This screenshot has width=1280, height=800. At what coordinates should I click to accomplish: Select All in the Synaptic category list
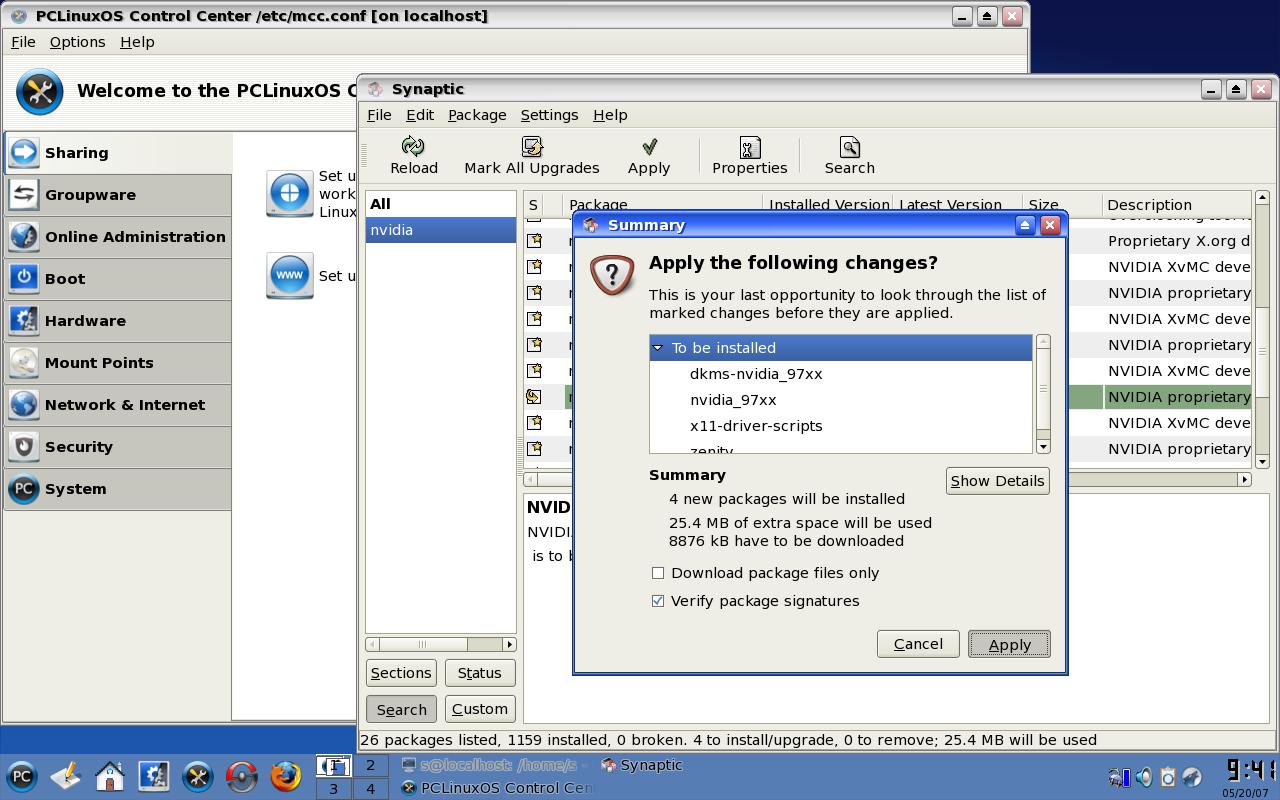click(441, 204)
